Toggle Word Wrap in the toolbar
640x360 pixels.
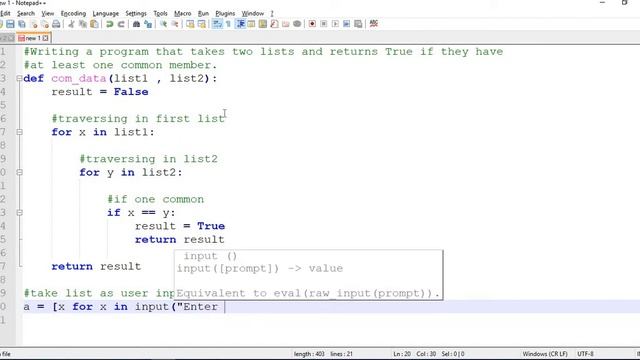click(x=217, y=24)
